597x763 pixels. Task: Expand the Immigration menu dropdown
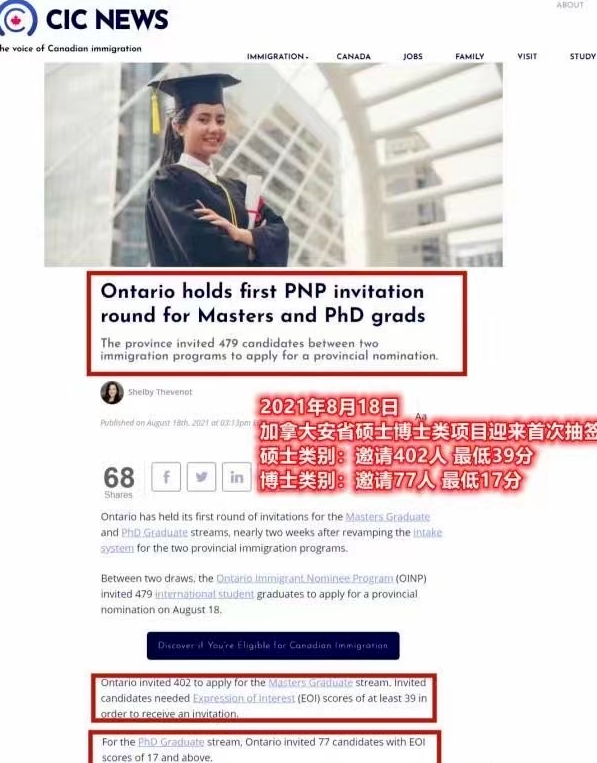(277, 56)
